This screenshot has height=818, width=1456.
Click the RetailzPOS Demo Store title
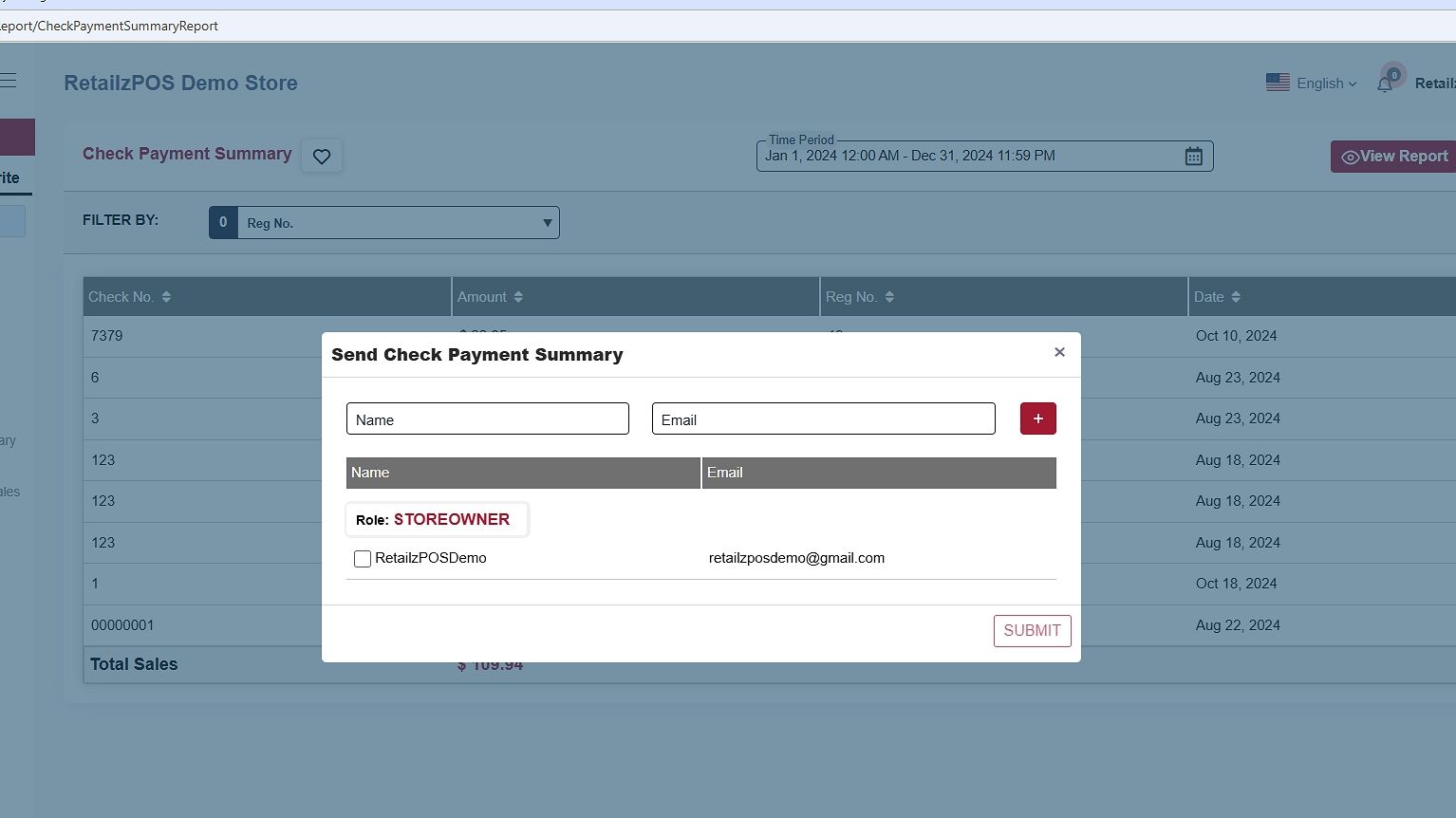[x=180, y=84]
